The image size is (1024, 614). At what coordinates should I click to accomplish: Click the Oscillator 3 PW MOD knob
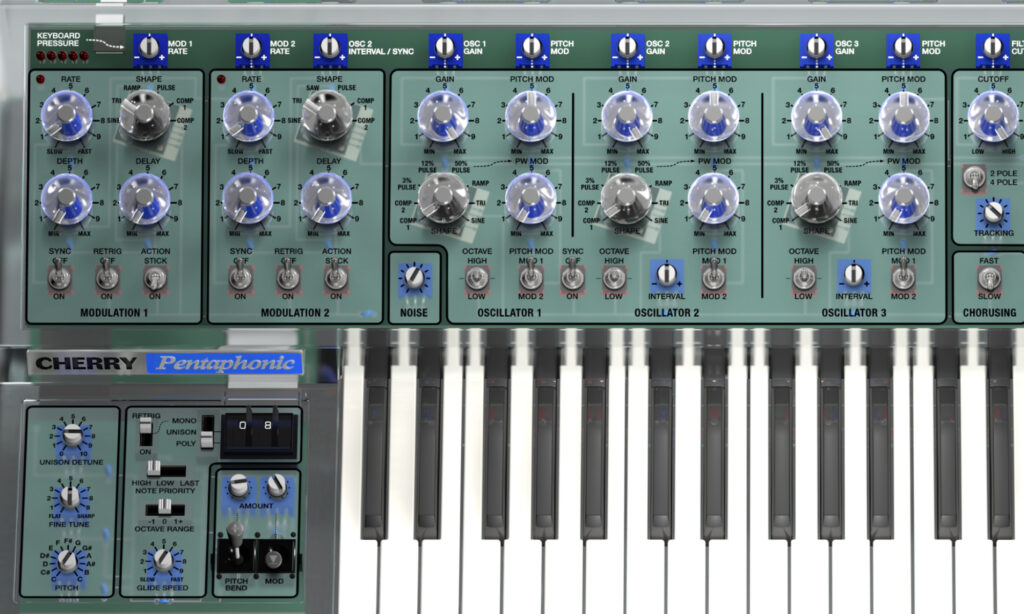click(903, 198)
